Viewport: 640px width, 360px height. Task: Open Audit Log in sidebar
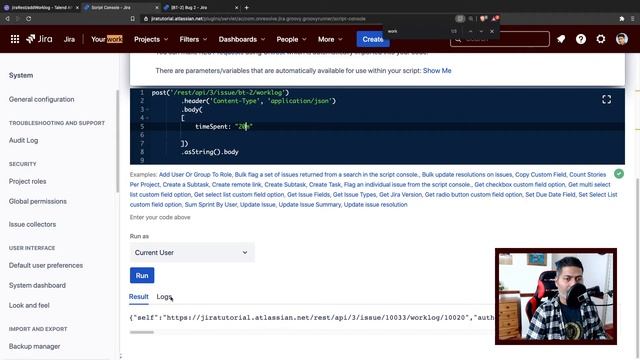pyautogui.click(x=23, y=140)
